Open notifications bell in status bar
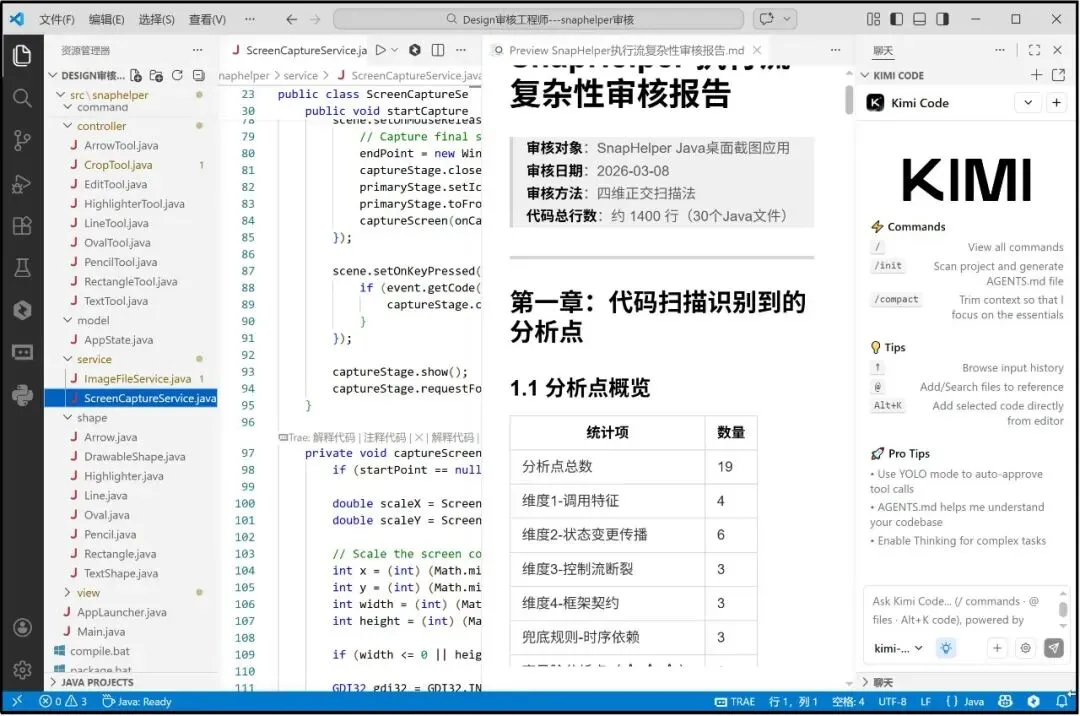1080x716 pixels. tap(1061, 702)
